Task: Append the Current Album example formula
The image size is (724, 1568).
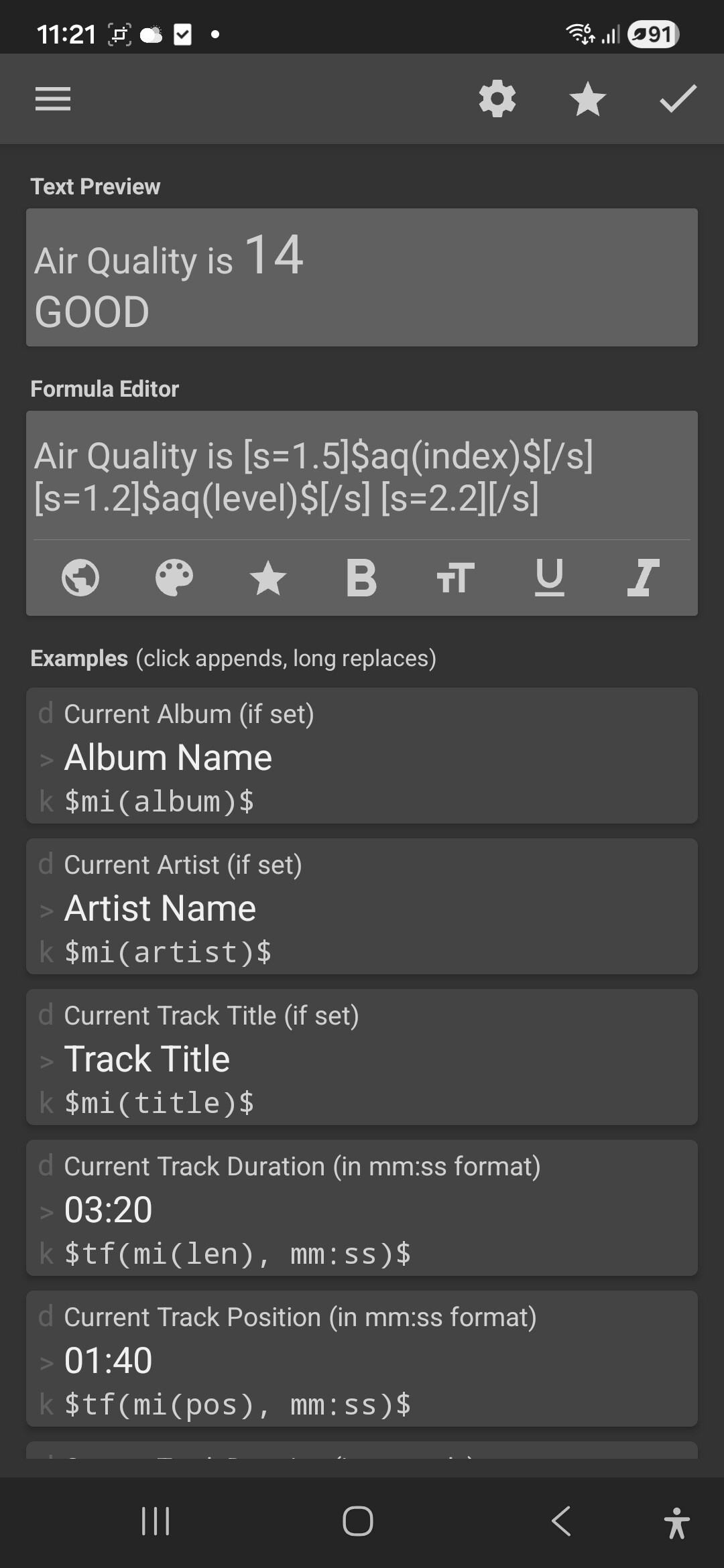Action: coord(361,756)
